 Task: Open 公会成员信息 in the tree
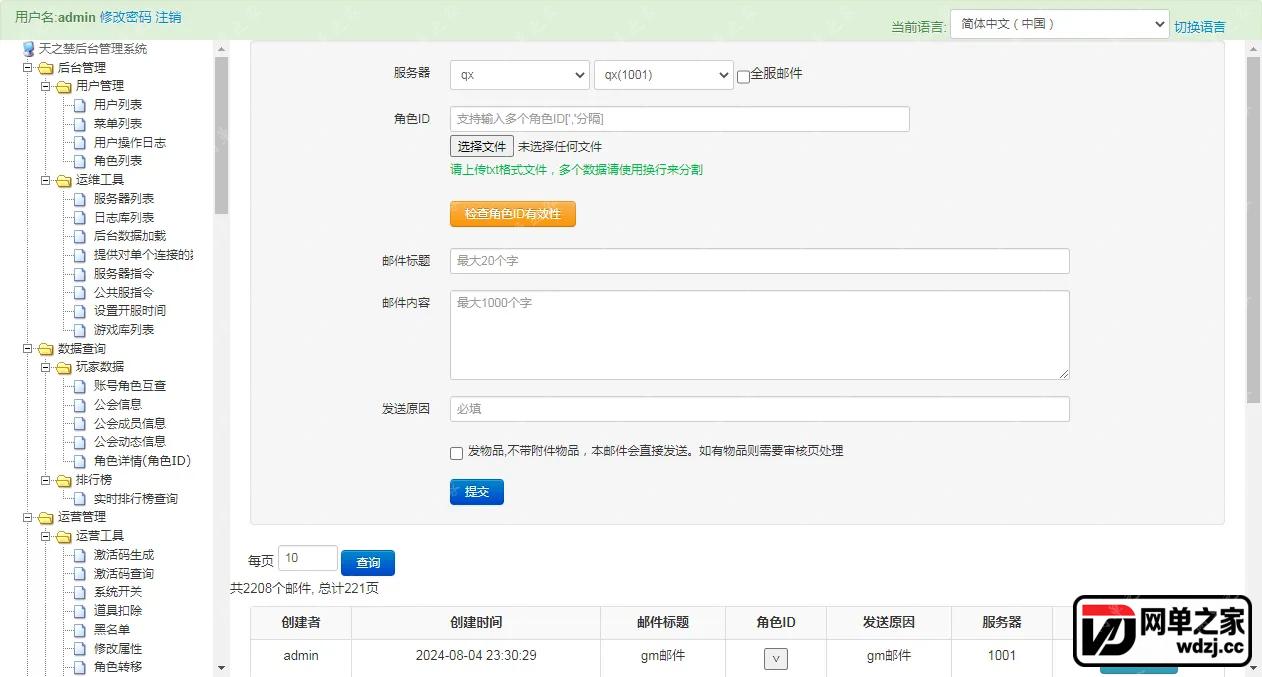coord(130,423)
